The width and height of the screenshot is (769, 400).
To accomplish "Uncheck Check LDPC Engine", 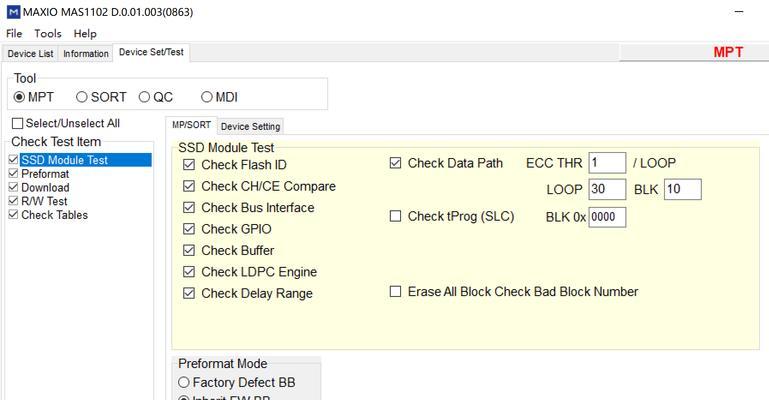I will (x=189, y=272).
